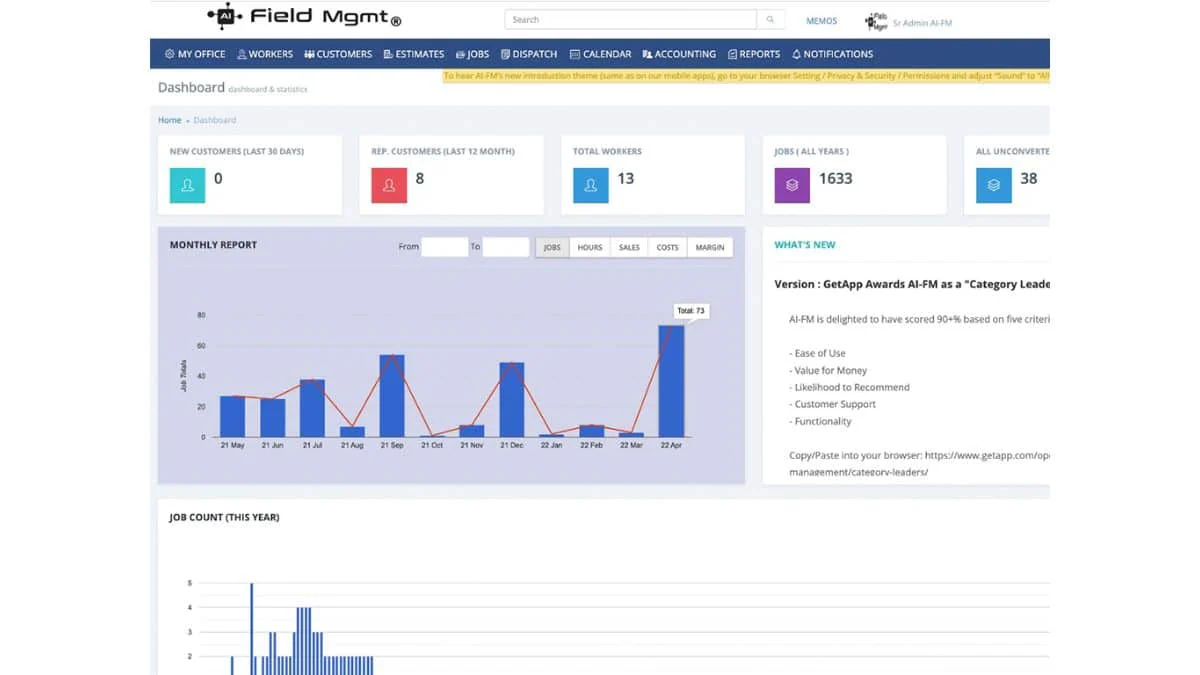Click the blue All Unconverted layers icon
The height and width of the screenshot is (675, 1200).
pos(993,185)
